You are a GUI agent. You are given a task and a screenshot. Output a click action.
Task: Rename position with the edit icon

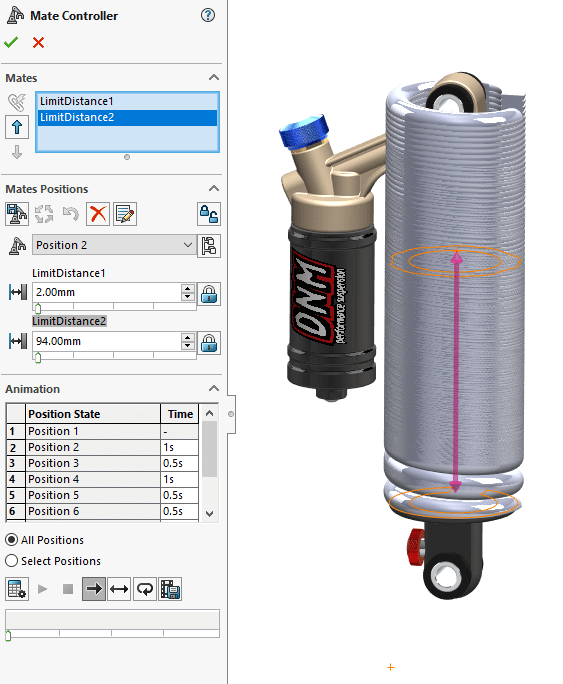click(x=125, y=214)
